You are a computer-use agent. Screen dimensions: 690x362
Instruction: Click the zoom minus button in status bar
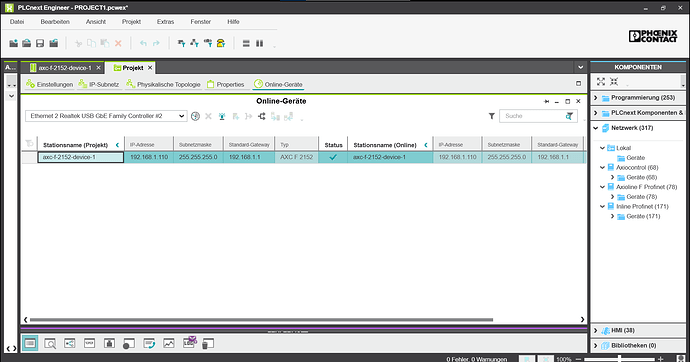point(580,359)
